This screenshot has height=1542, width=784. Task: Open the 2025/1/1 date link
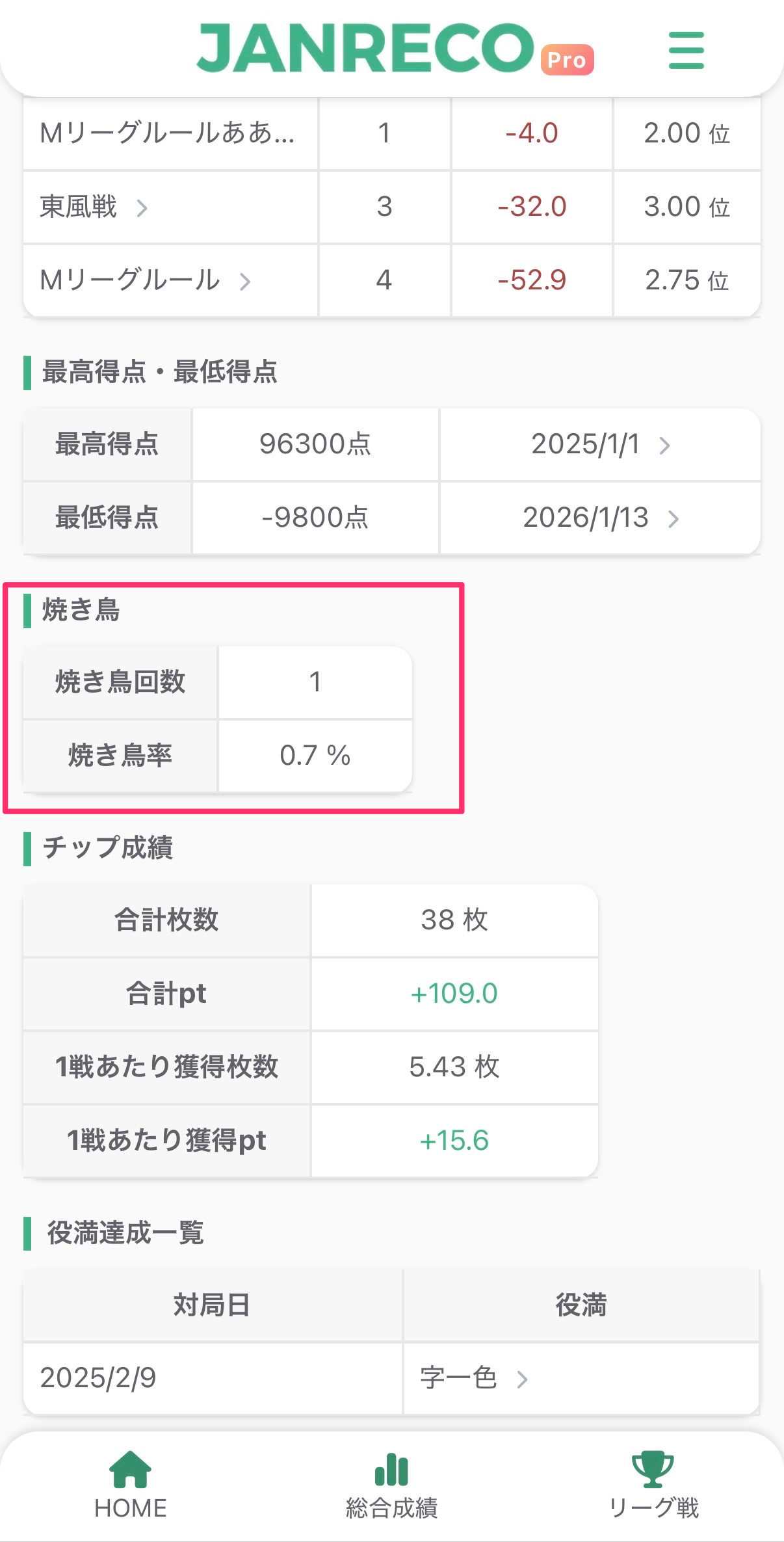[x=585, y=445]
